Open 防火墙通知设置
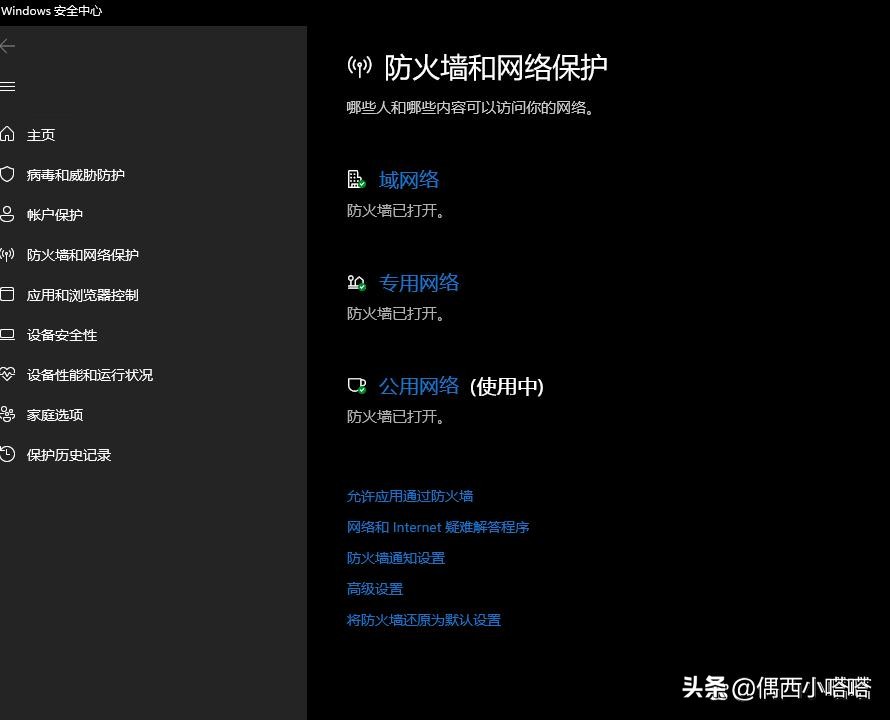Screen dimensions: 890x720 click(395, 557)
